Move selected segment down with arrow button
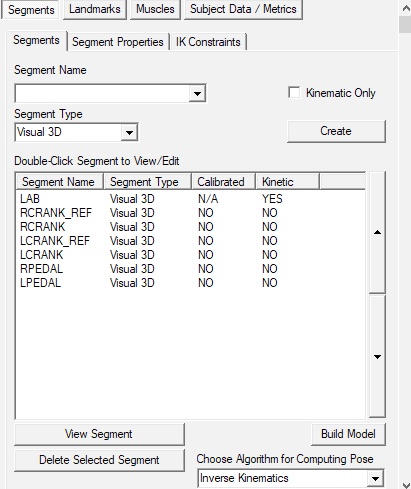 (377, 356)
